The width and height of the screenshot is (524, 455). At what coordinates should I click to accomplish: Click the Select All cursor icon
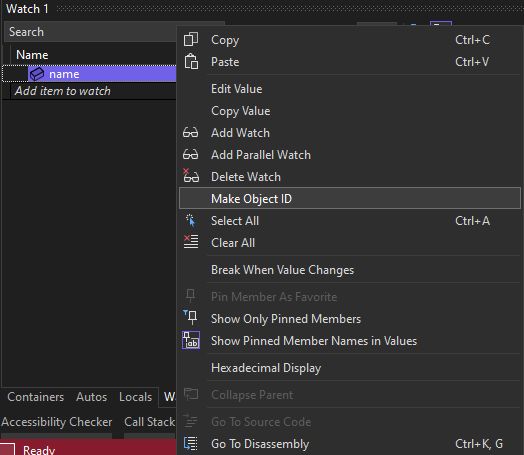pos(191,220)
